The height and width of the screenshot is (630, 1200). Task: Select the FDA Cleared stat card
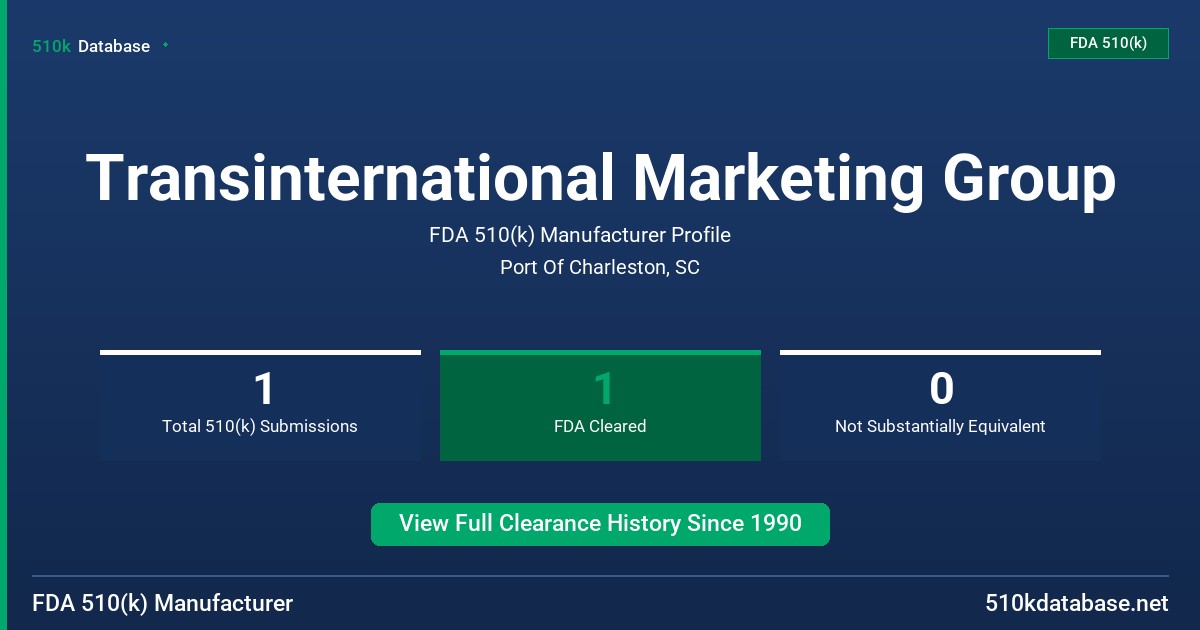coord(600,405)
